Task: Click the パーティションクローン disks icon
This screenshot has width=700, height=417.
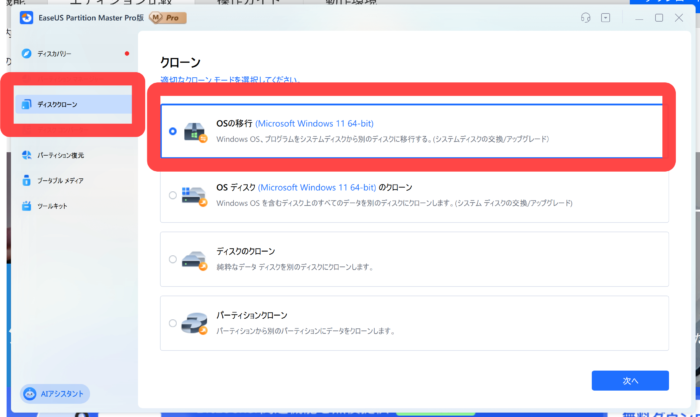Action: pyautogui.click(x=194, y=324)
